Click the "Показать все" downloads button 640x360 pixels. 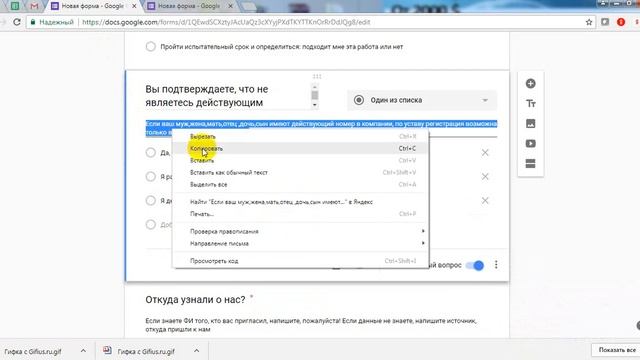tap(616, 350)
